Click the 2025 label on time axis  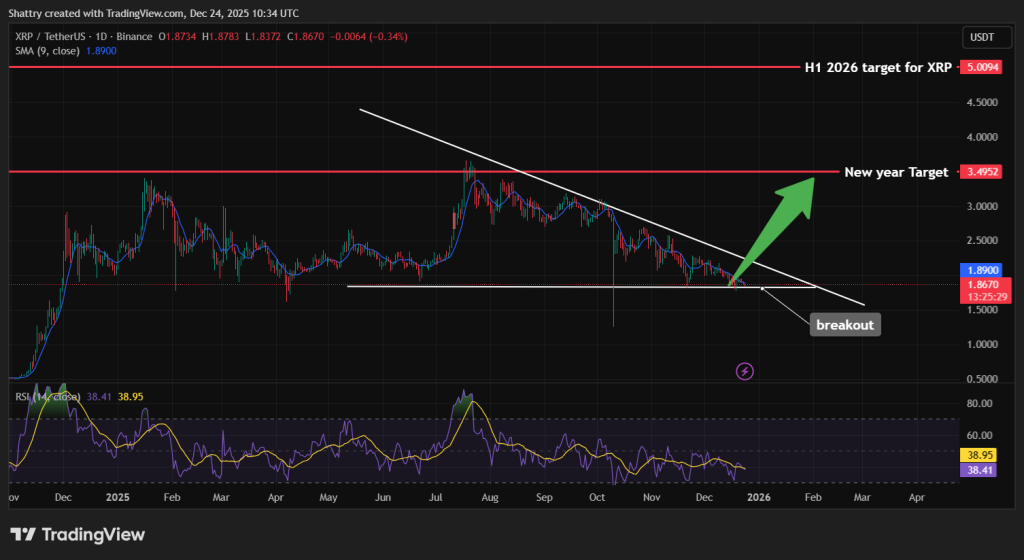point(119,496)
